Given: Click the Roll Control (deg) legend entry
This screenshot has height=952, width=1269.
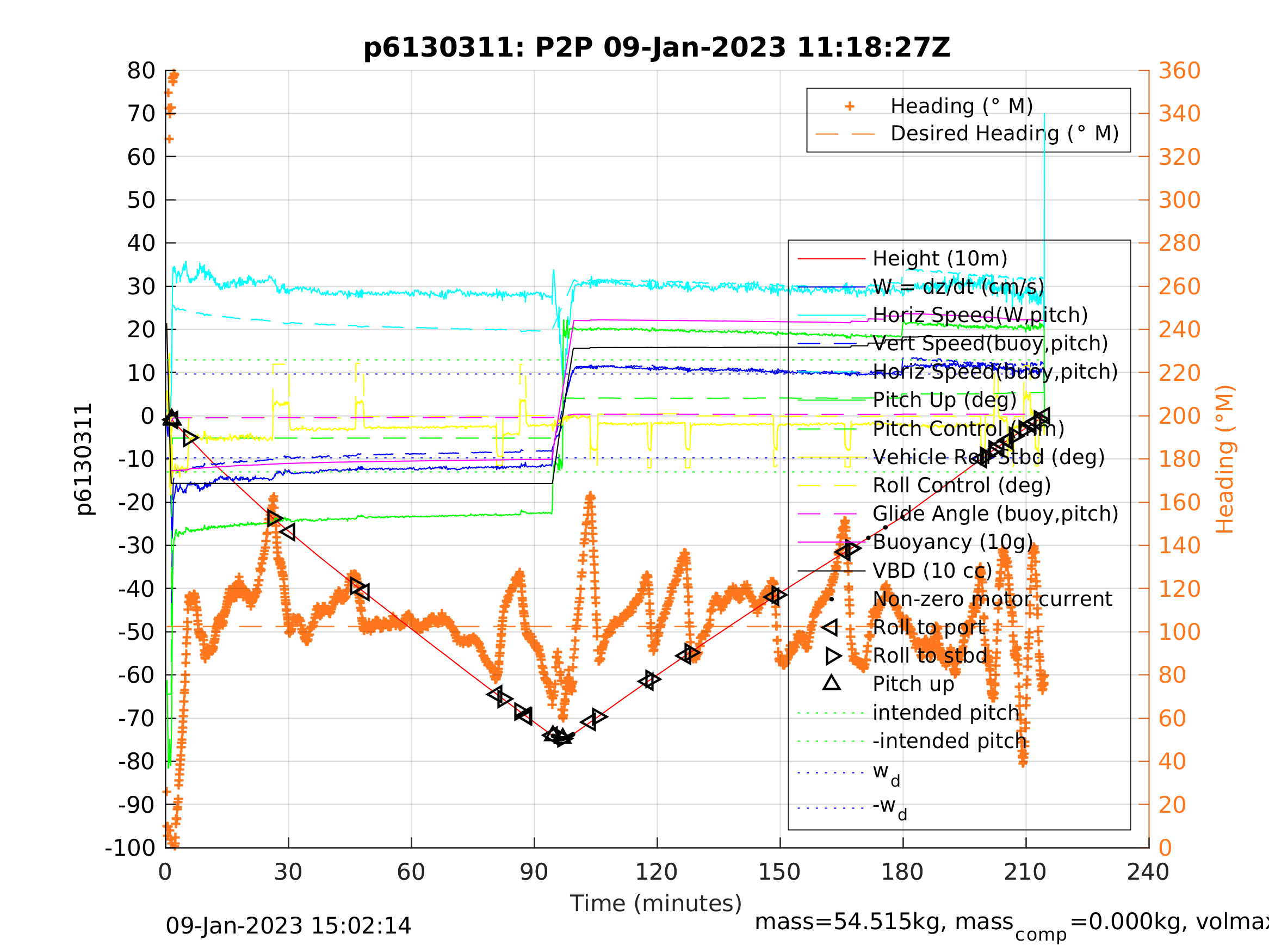Looking at the screenshot, I should click(962, 485).
